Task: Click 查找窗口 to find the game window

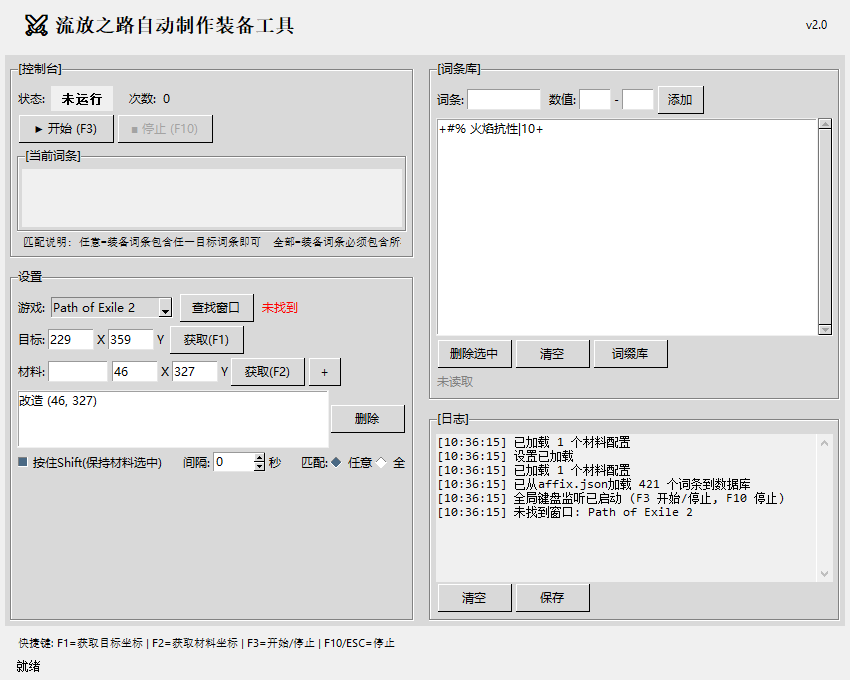Action: coord(216,307)
